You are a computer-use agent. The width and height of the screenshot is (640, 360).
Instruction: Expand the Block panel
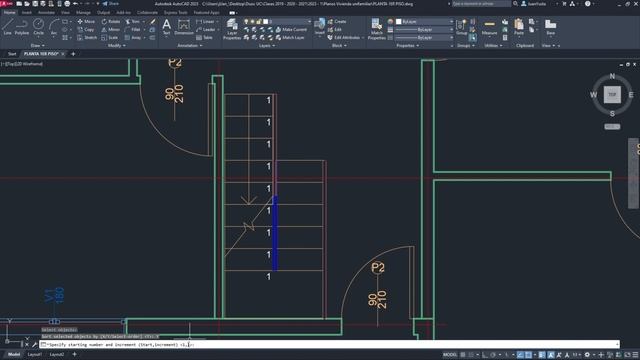click(x=339, y=46)
